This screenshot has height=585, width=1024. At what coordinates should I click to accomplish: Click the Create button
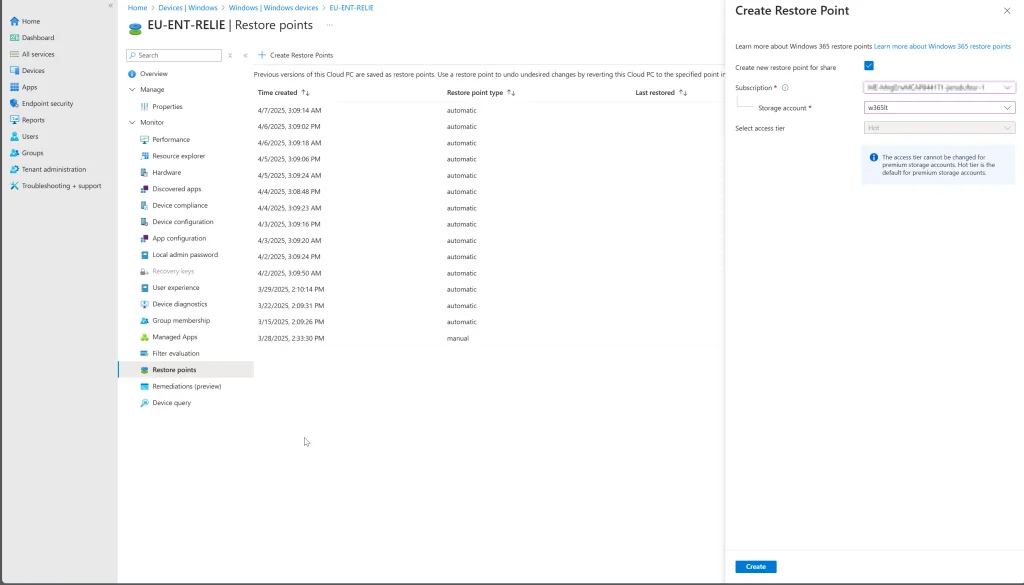[x=756, y=567]
